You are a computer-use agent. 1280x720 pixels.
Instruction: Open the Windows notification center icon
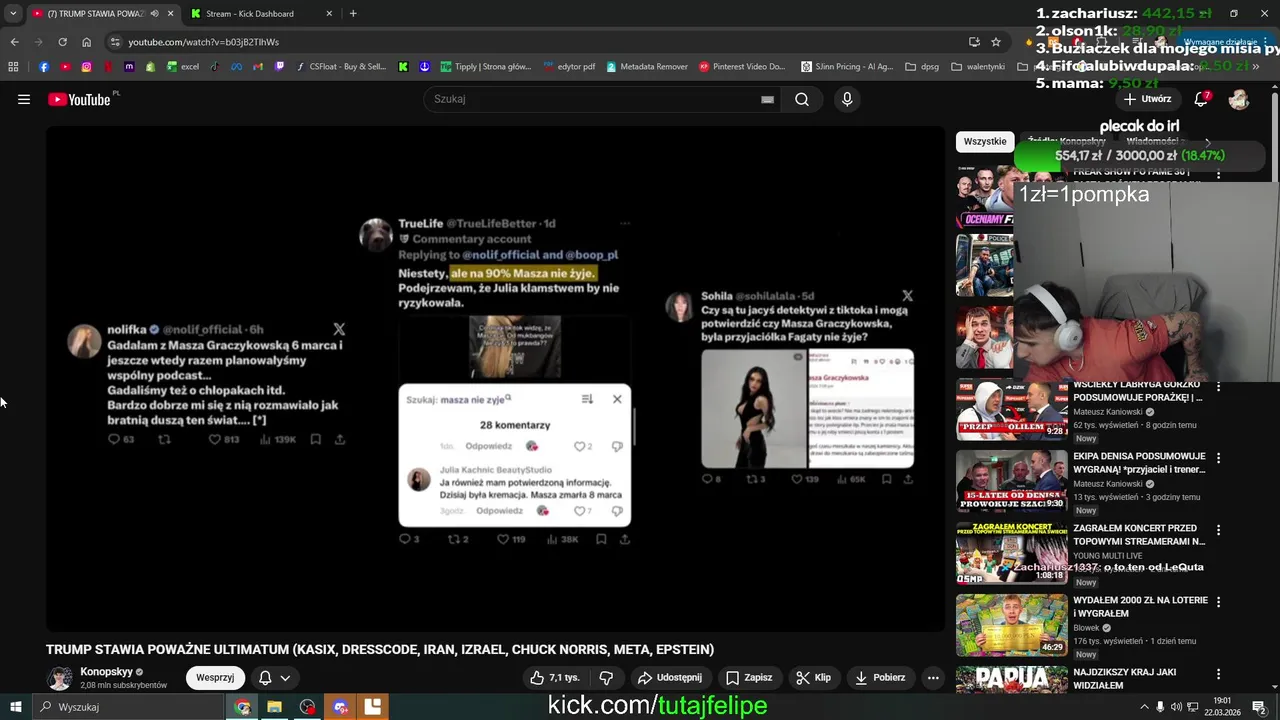point(1259,707)
